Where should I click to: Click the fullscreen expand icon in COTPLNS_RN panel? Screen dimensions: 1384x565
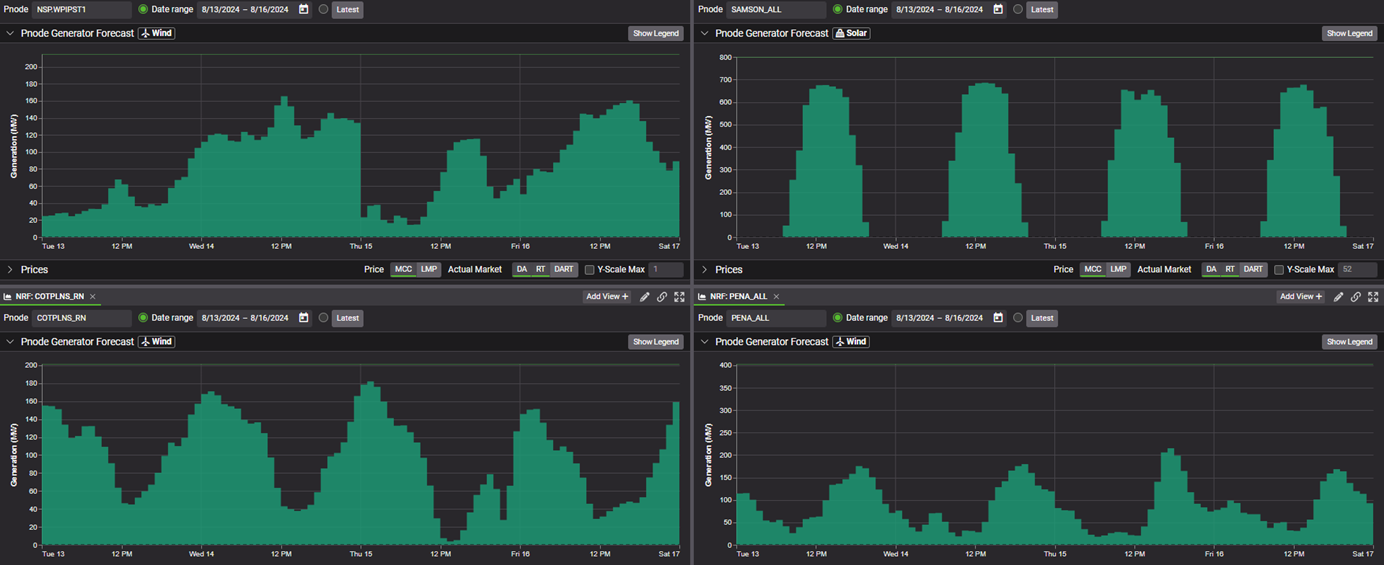click(x=679, y=297)
